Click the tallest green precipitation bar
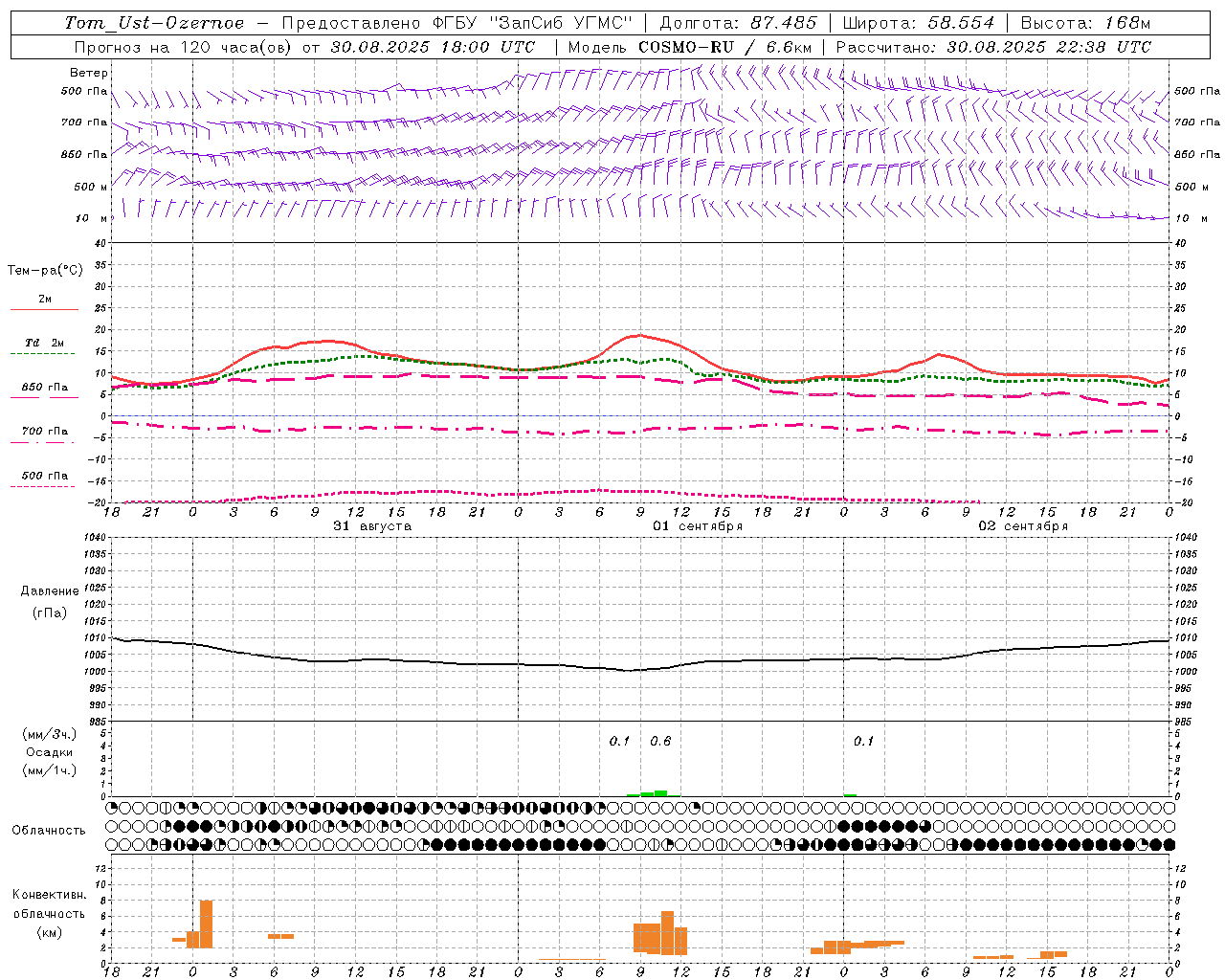 (660, 793)
